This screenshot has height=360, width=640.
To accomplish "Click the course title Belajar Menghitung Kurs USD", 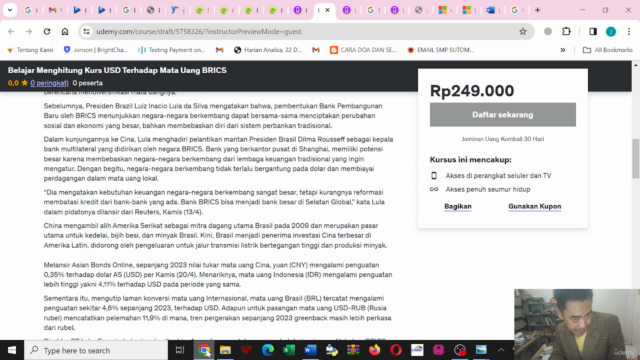I will pyautogui.click(x=117, y=70).
